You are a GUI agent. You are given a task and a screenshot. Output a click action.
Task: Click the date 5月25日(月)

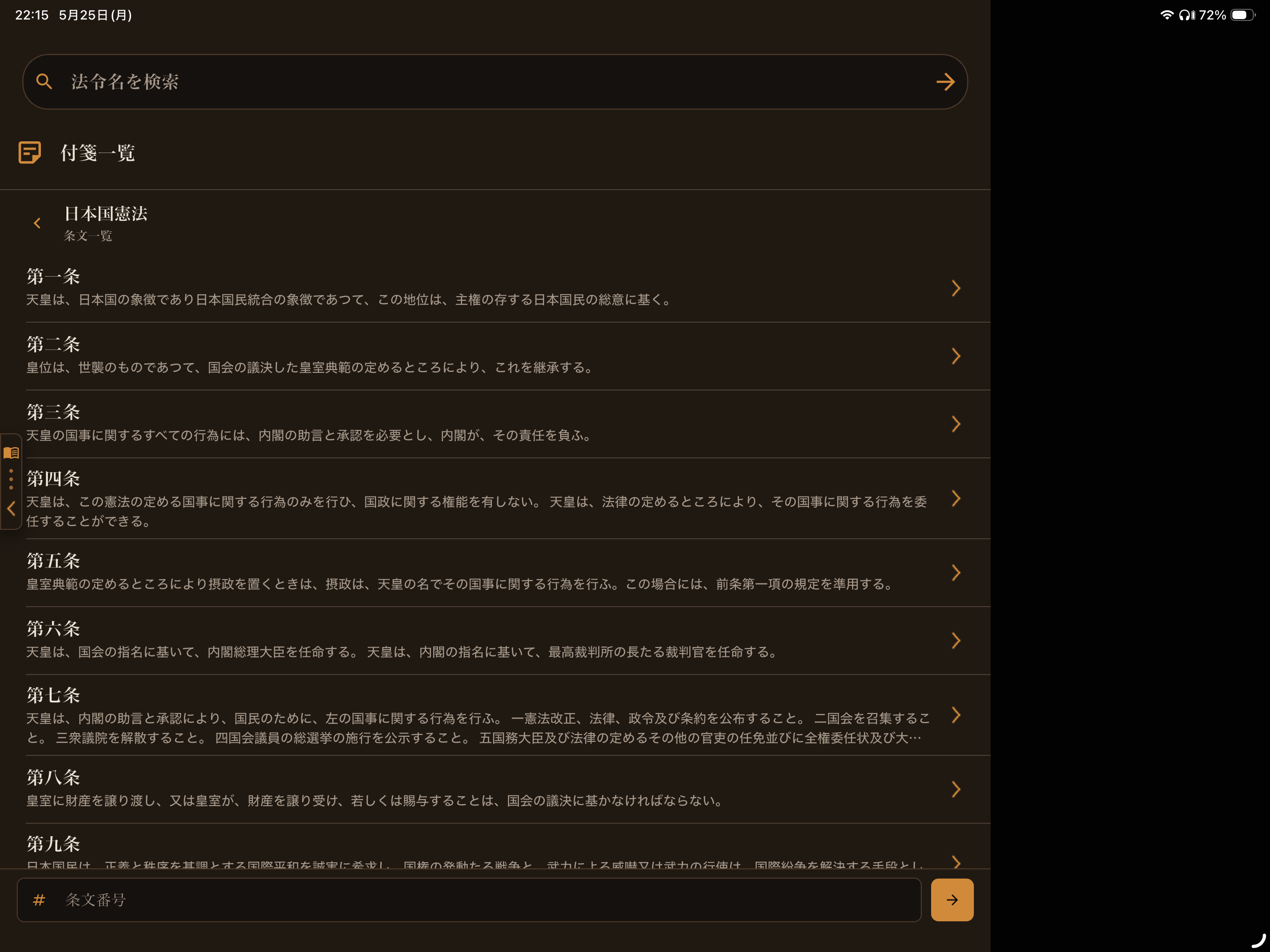click(95, 15)
